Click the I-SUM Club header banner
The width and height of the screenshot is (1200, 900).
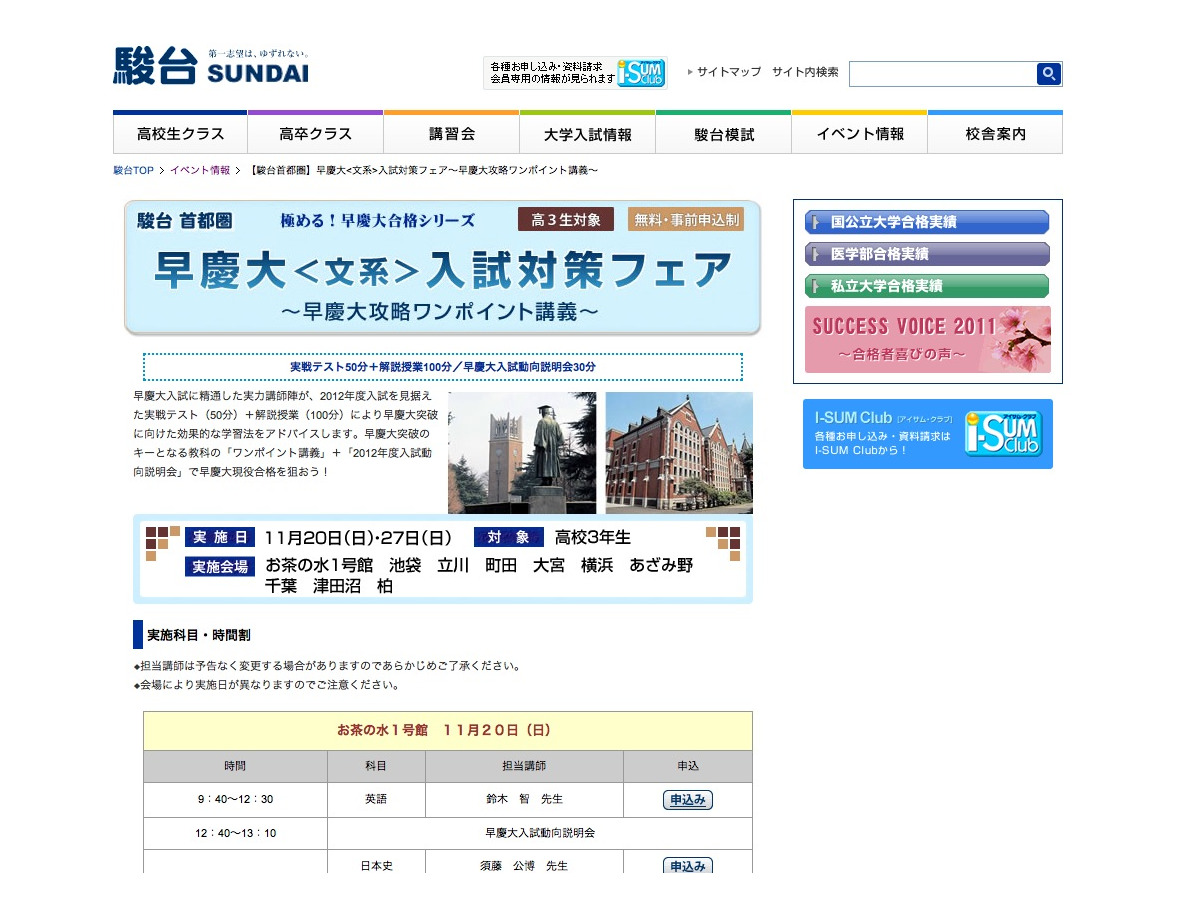(x=575, y=73)
